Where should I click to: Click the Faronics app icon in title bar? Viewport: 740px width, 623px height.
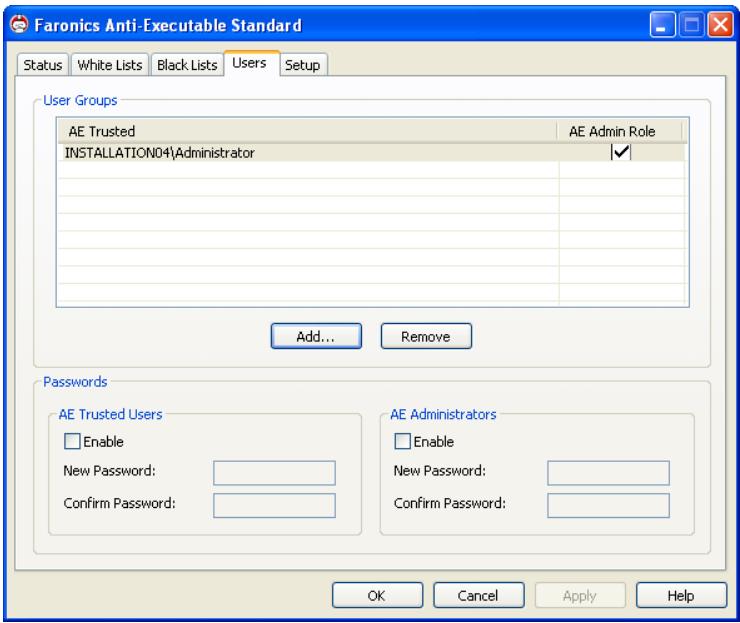tap(19, 24)
